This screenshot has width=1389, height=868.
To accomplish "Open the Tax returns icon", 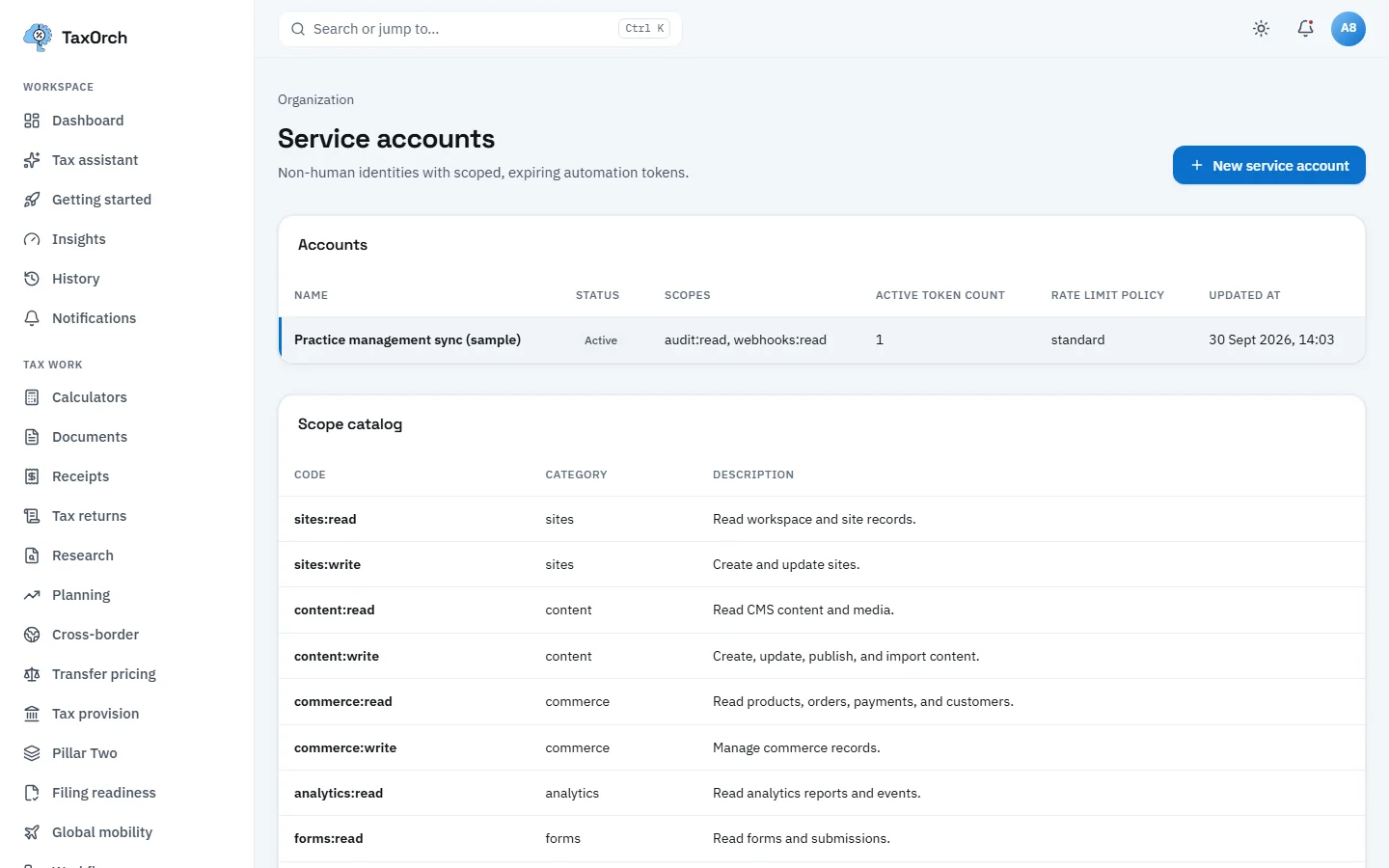I will pyautogui.click(x=32, y=516).
